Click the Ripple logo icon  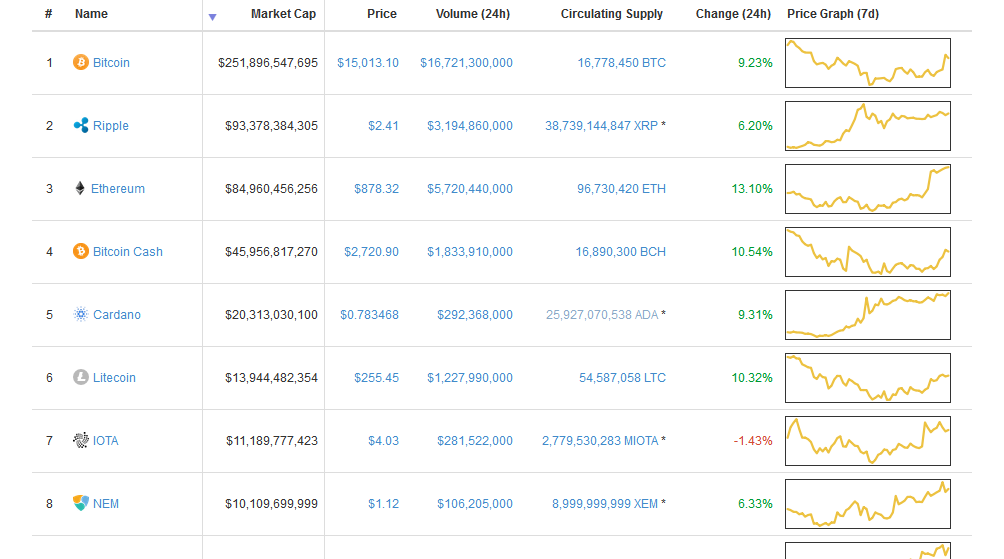click(x=81, y=125)
